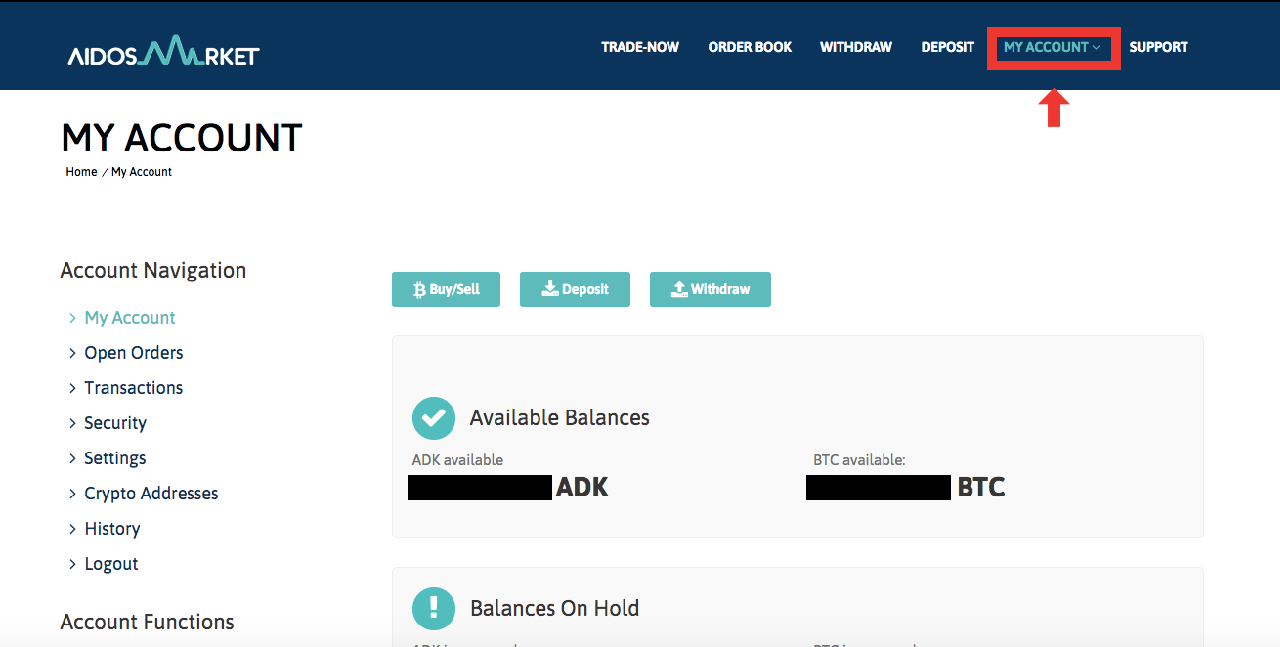Image resolution: width=1280 pixels, height=647 pixels.
Task: Open Crypto Addresses sidebar link
Action: coord(151,493)
